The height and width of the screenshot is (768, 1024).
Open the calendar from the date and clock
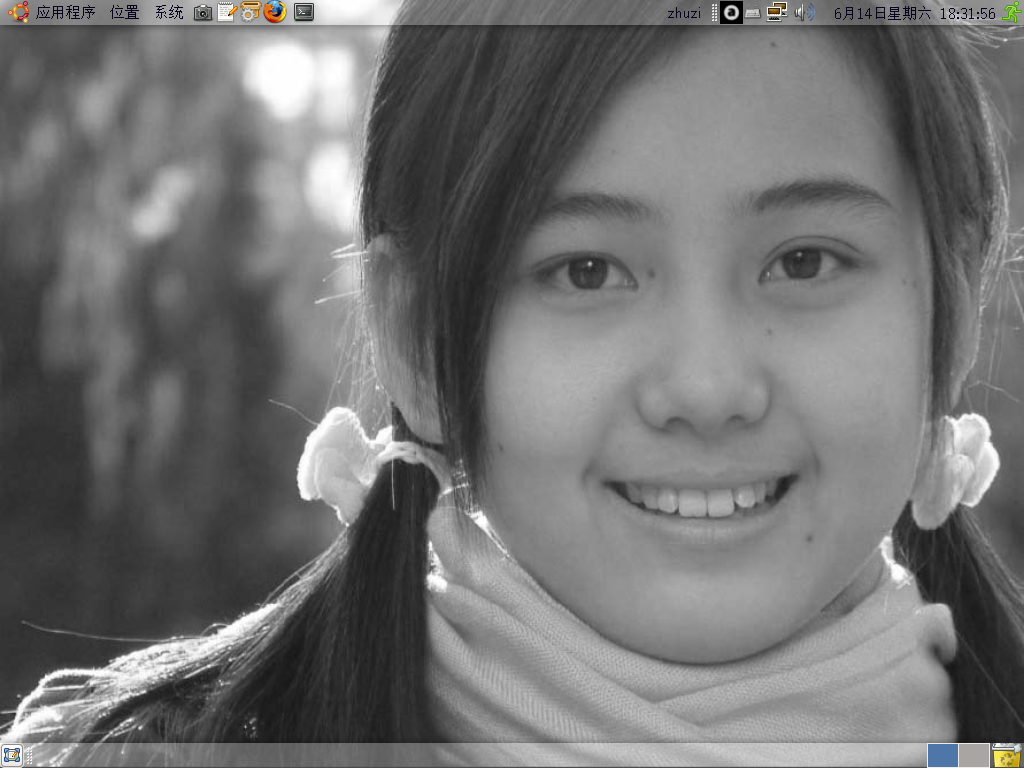915,13
